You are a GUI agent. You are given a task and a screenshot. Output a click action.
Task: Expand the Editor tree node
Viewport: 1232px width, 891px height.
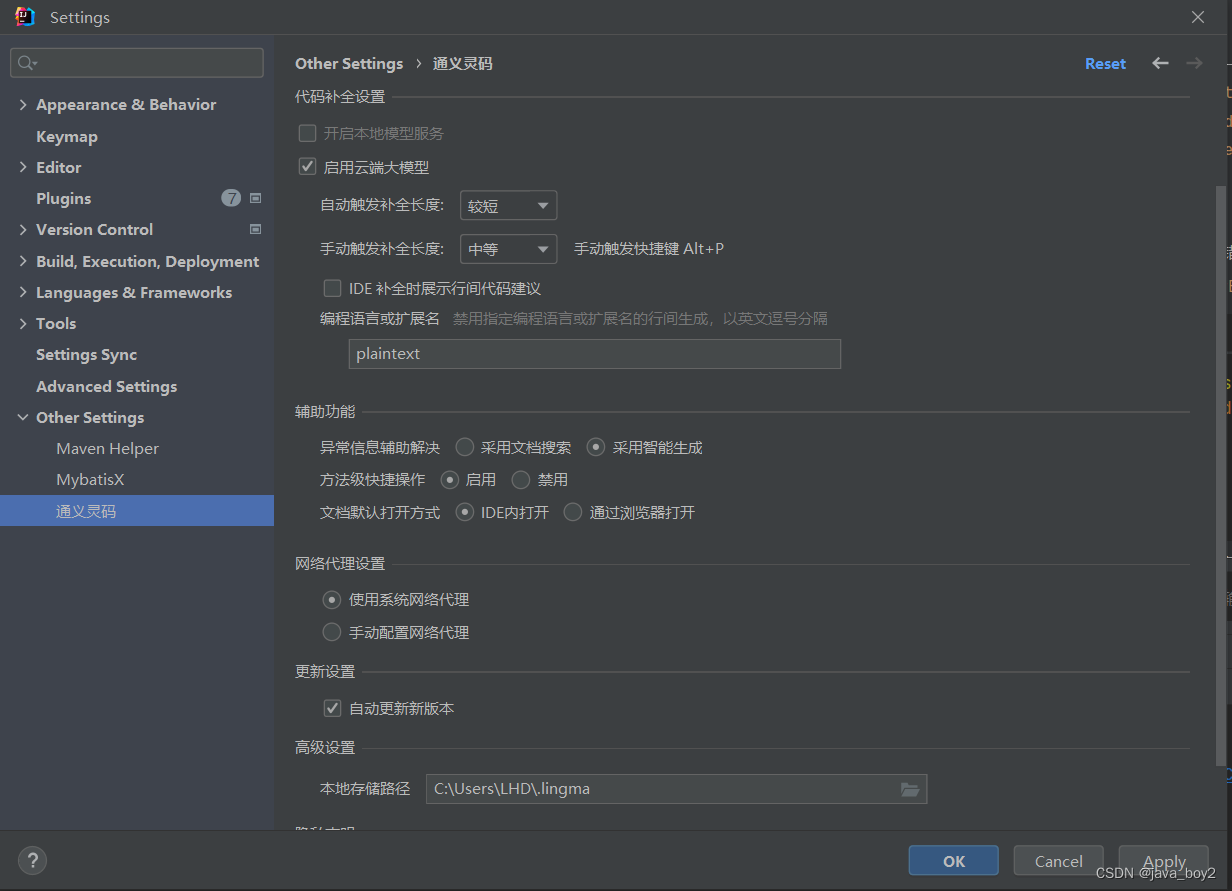(x=23, y=167)
